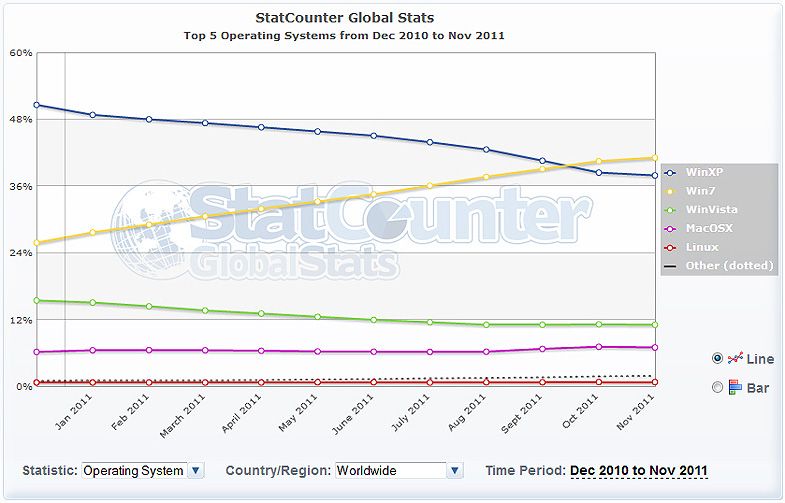Image resolution: width=785 pixels, height=503 pixels.
Task: Click the 'April 2011' x-axis label
Action: (248, 408)
